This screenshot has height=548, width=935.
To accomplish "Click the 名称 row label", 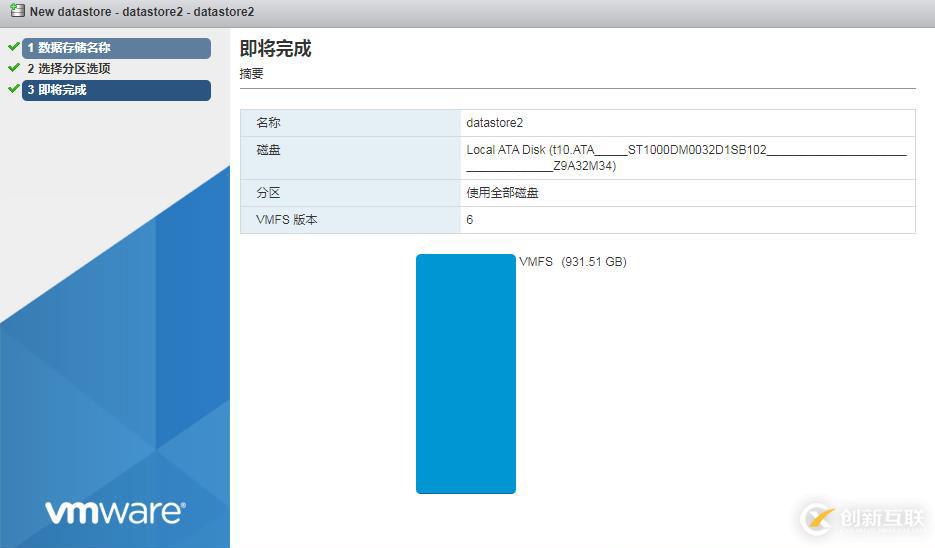I will [268, 123].
